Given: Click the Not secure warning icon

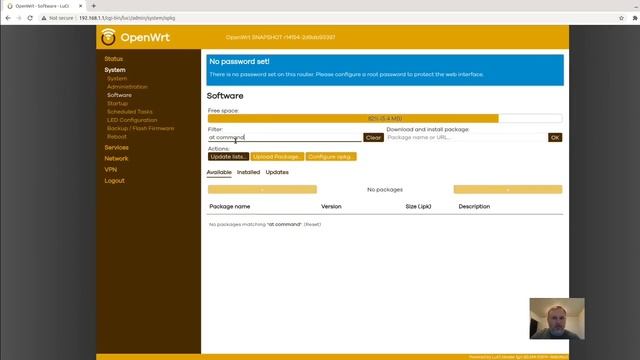Looking at the screenshot, I should pos(44,18).
